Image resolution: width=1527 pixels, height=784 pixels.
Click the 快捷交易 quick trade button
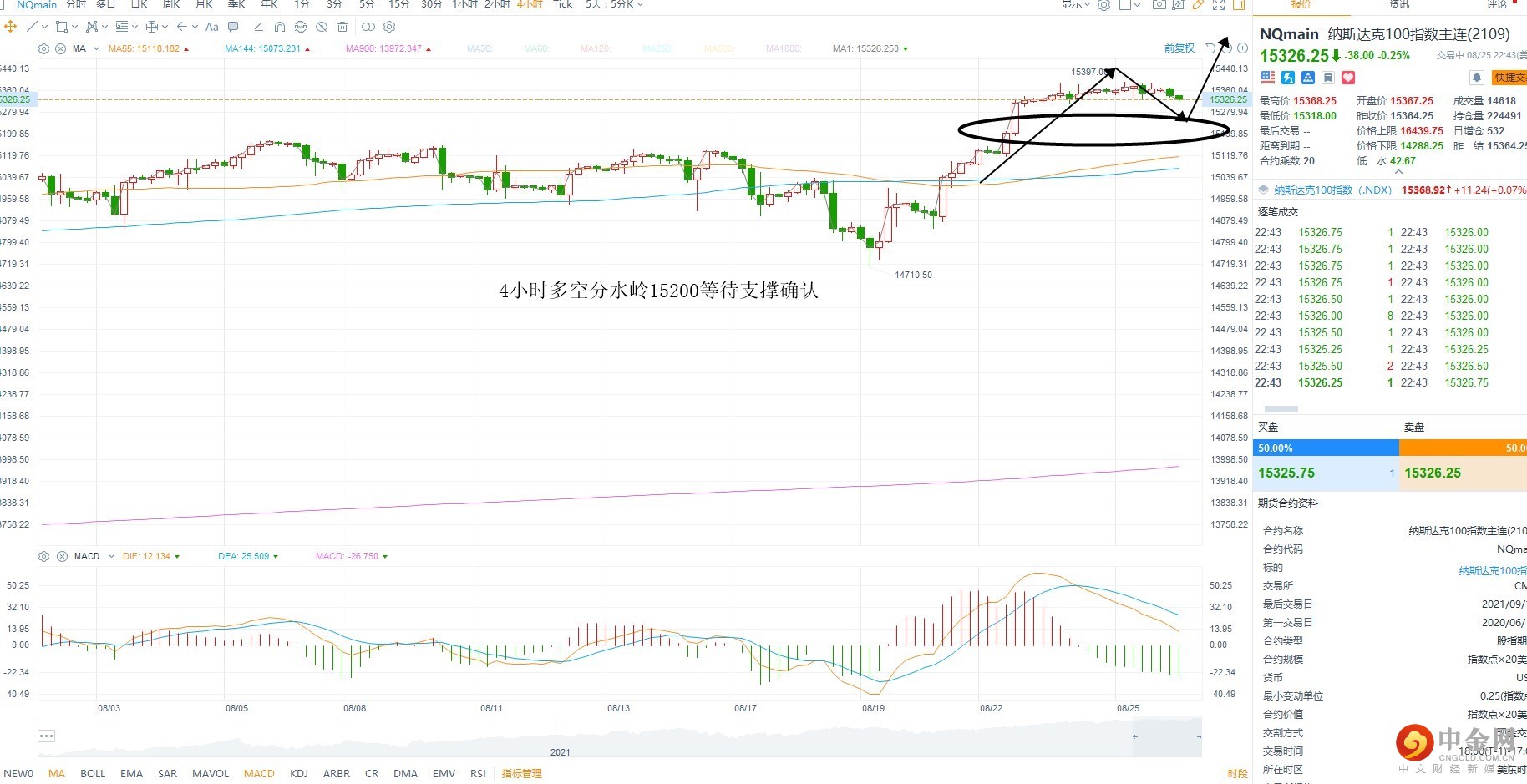(x=1509, y=78)
